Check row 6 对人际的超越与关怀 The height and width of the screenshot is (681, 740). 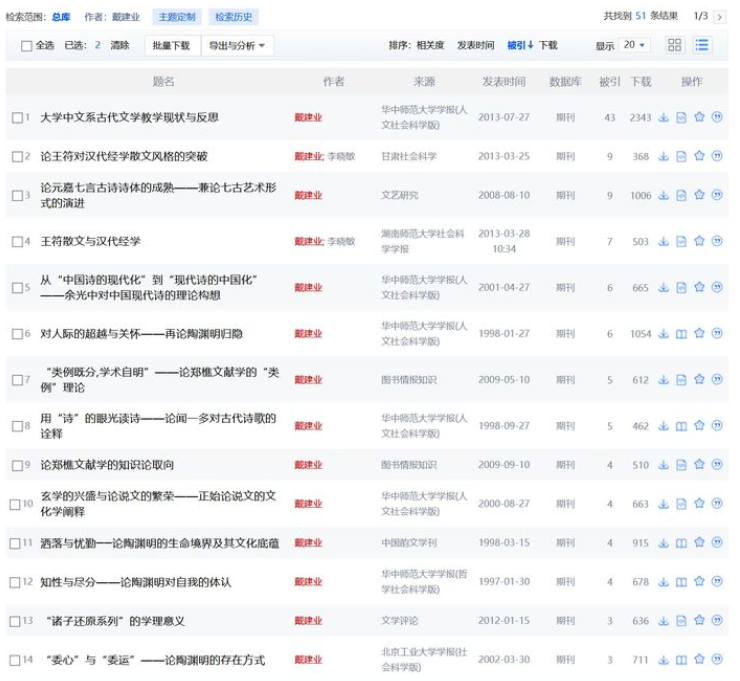pyautogui.click(x=17, y=334)
